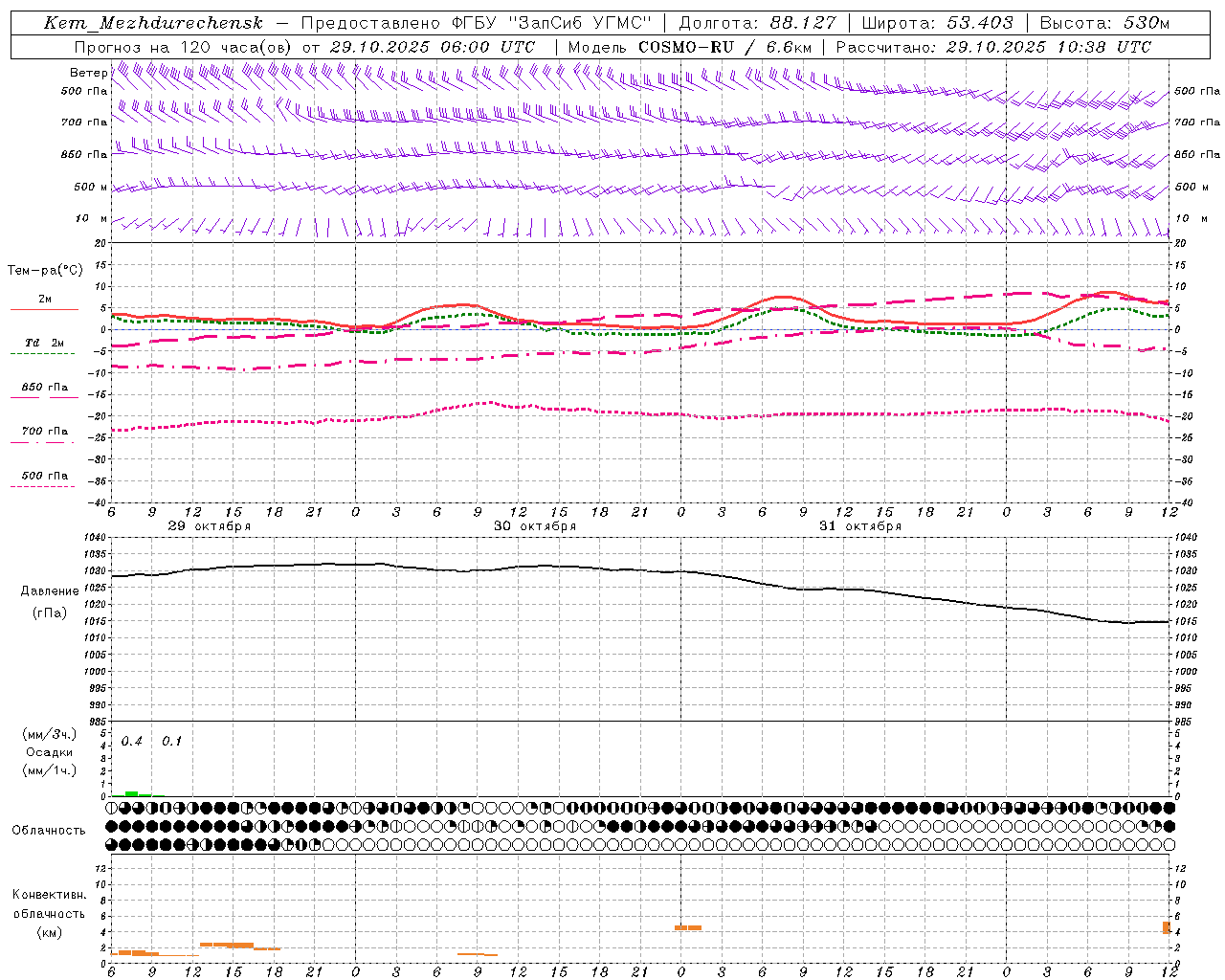Click the '850 гПа' temperature legend entry
1225x980 pixels.
[45, 388]
